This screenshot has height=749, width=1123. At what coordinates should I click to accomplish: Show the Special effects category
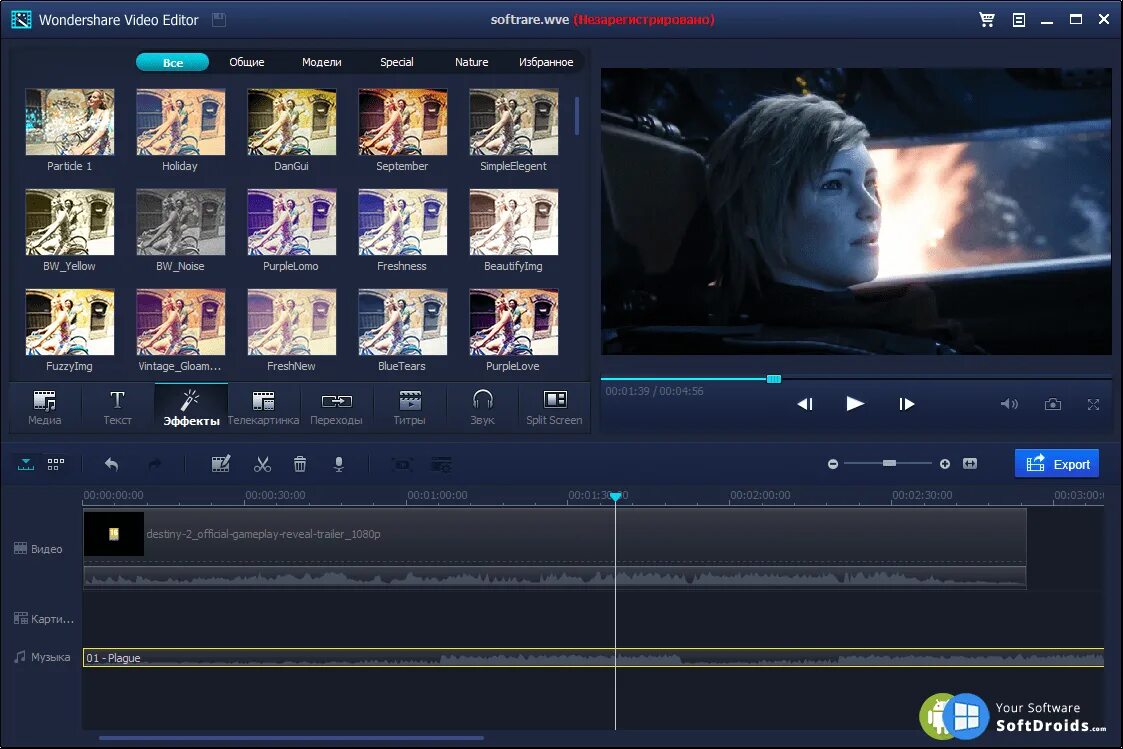click(397, 62)
